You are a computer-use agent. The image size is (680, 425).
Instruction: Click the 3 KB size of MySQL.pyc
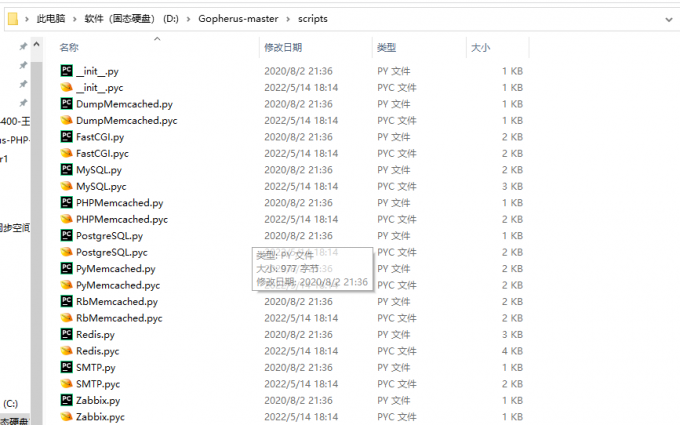(x=513, y=186)
